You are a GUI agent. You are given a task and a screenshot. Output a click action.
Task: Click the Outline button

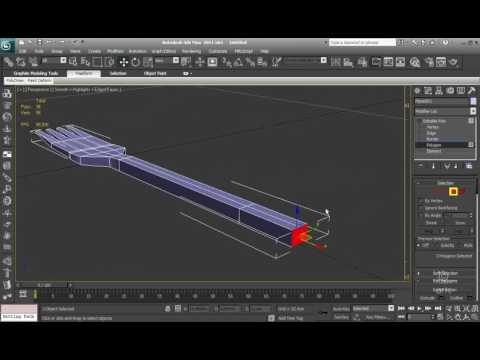pos(457,298)
